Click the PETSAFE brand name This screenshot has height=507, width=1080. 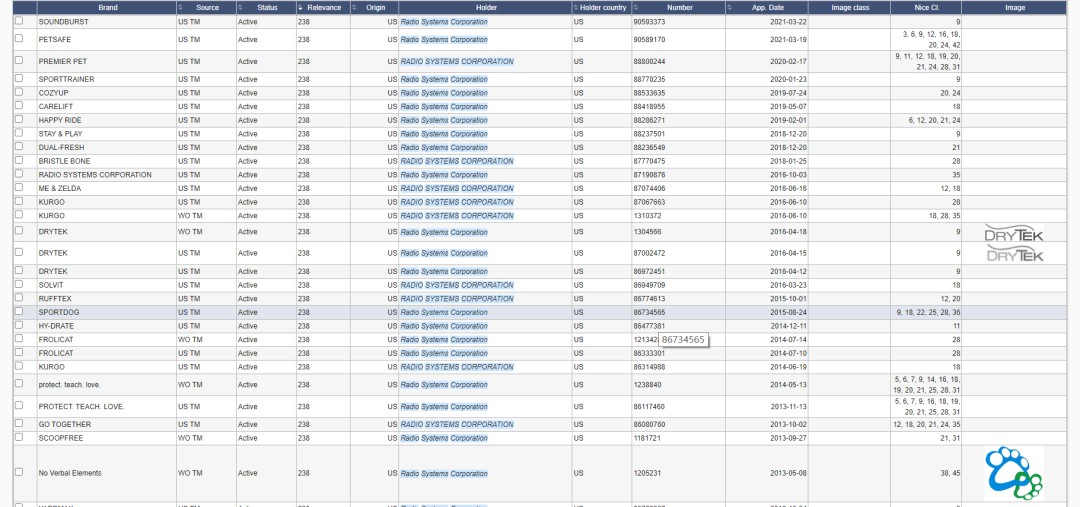pos(54,39)
